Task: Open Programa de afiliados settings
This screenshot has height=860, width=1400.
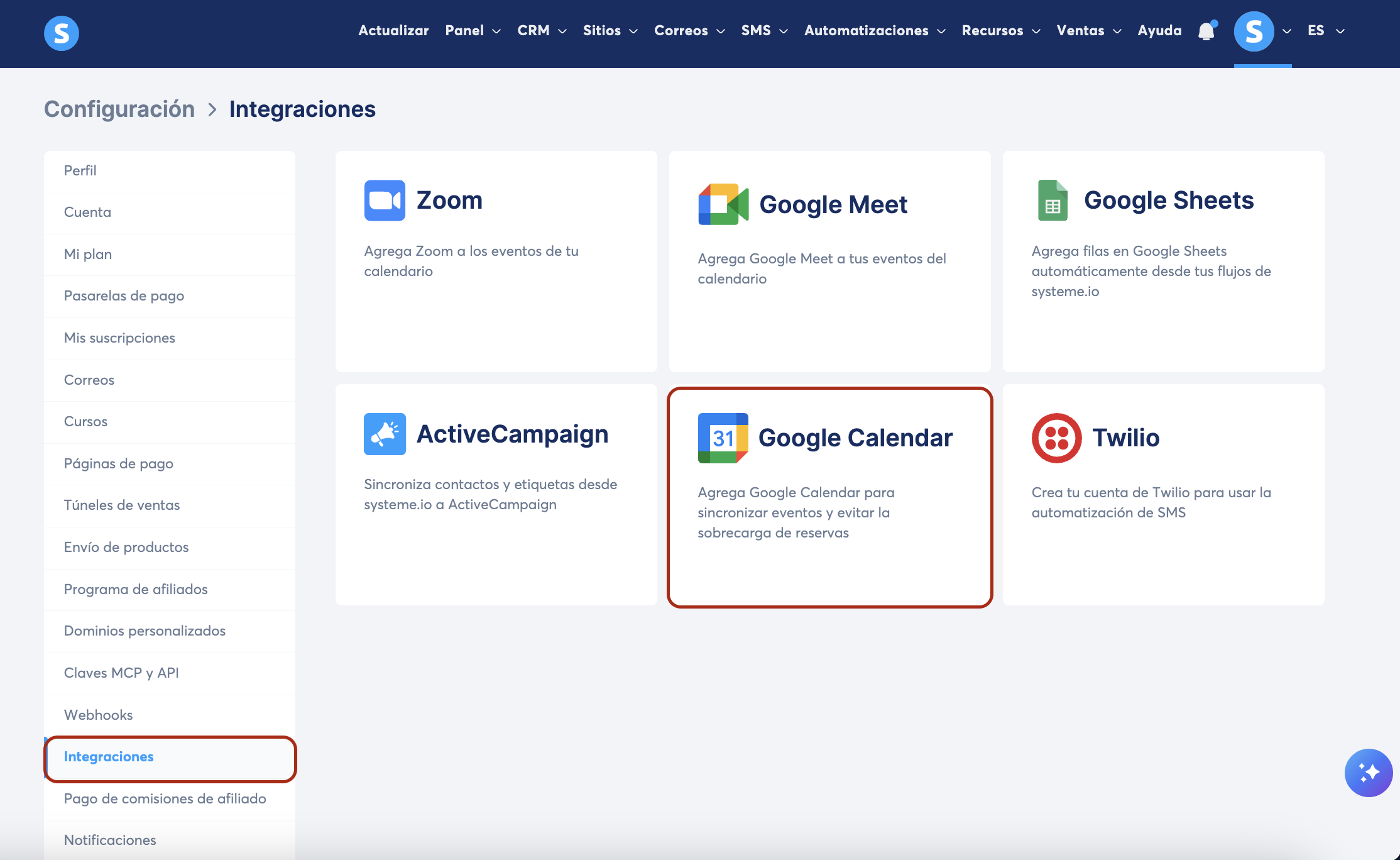Action: click(x=170, y=590)
